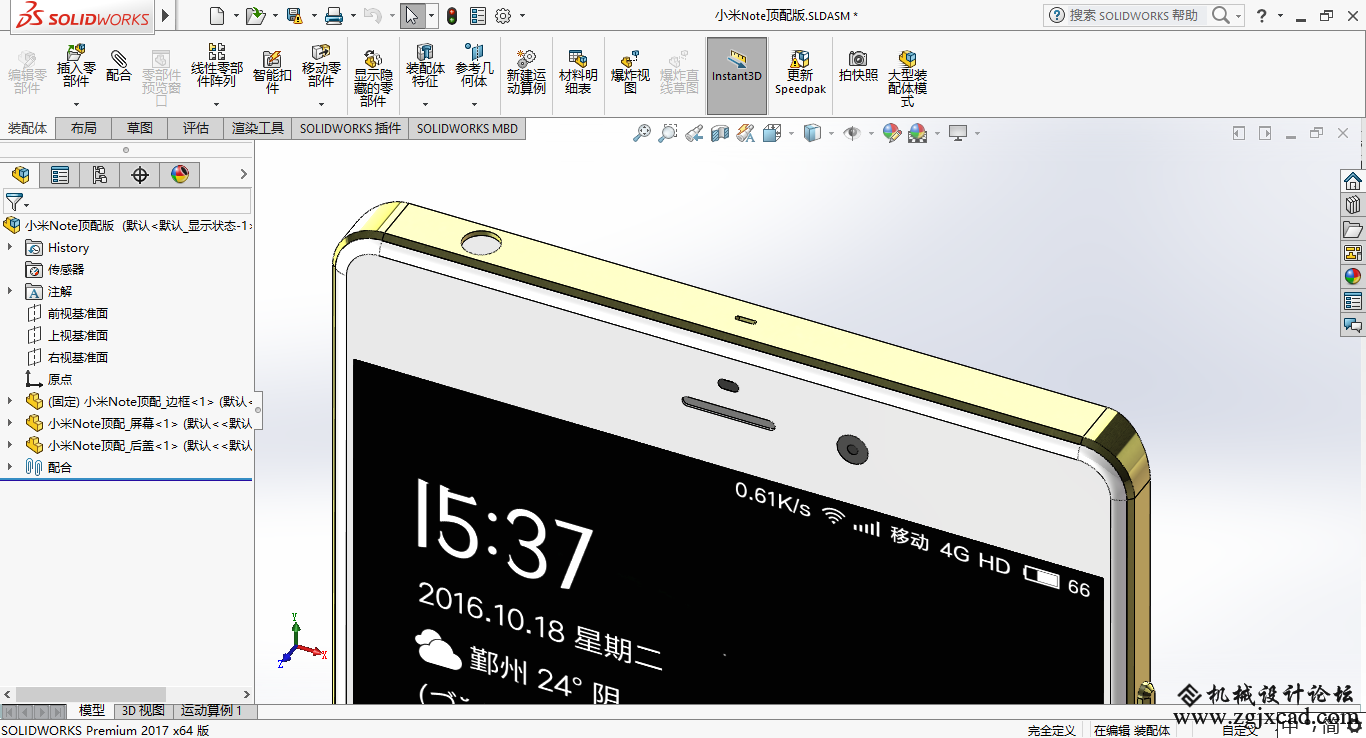Screen dimensions: 1366x738
Task: Click 材料明细表 (Bill of Materials) tool
Action: pyautogui.click(x=578, y=71)
